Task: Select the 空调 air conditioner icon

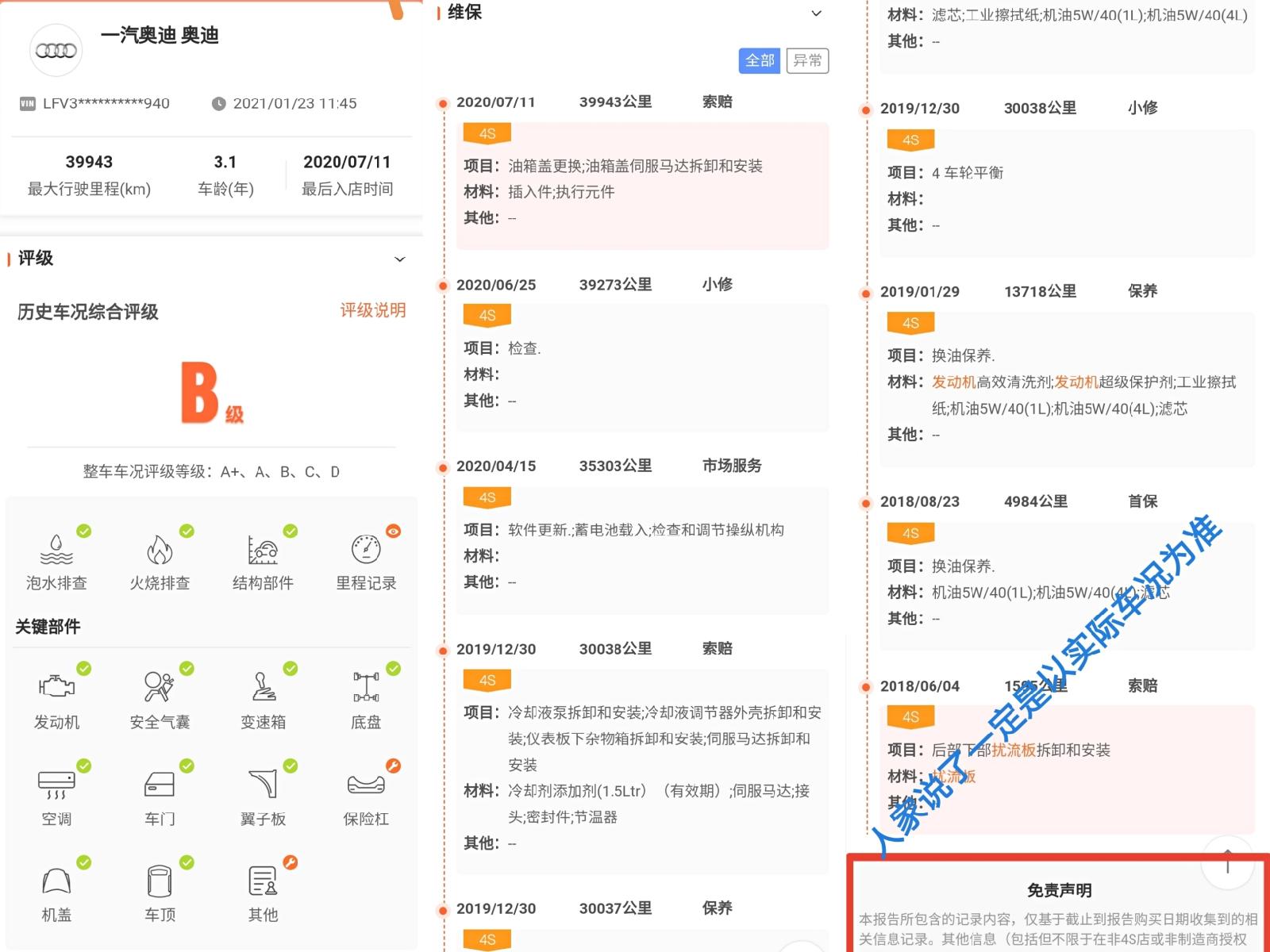Action: 56,784
